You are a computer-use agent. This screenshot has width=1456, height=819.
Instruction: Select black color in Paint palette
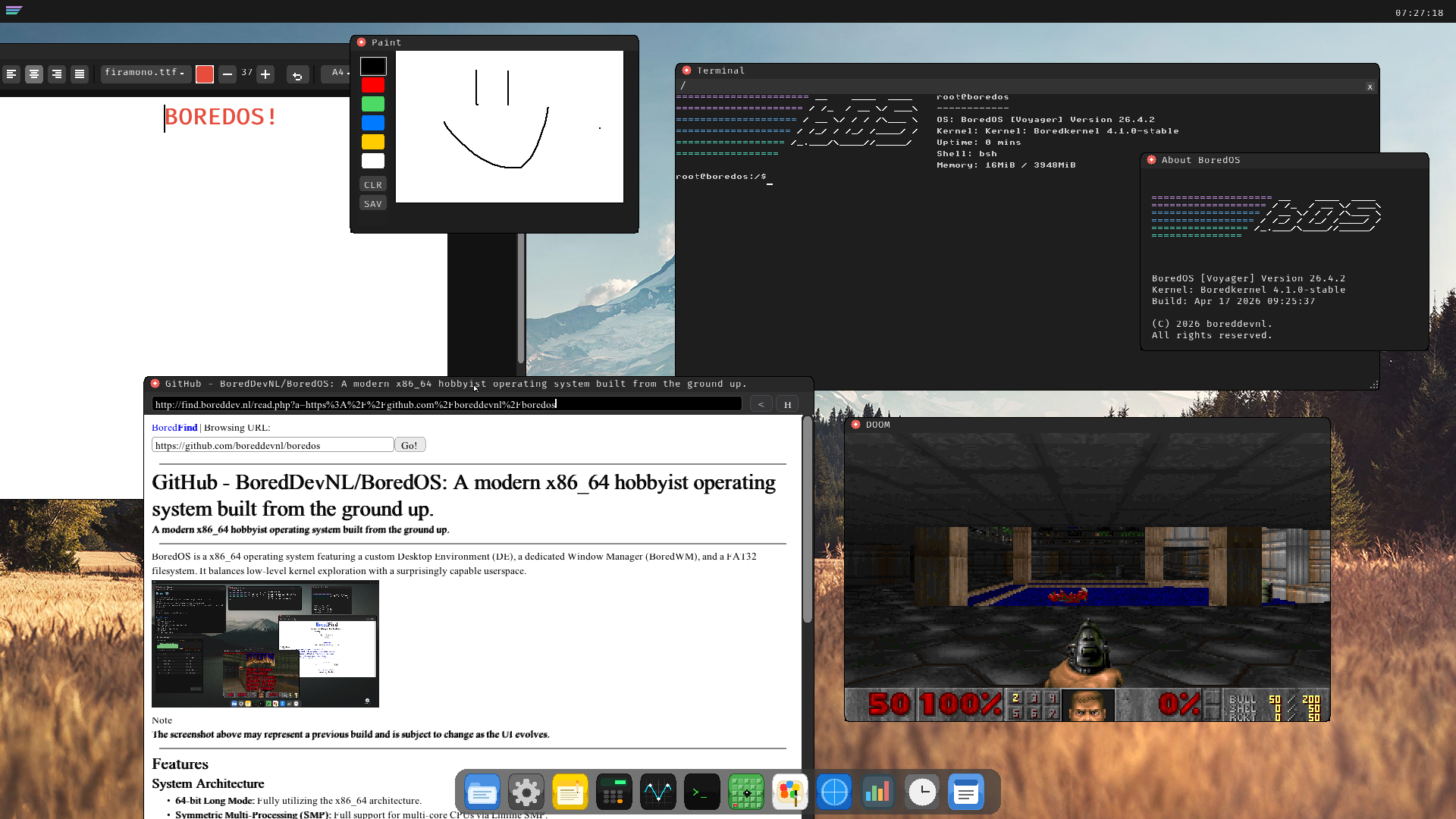coord(373,66)
